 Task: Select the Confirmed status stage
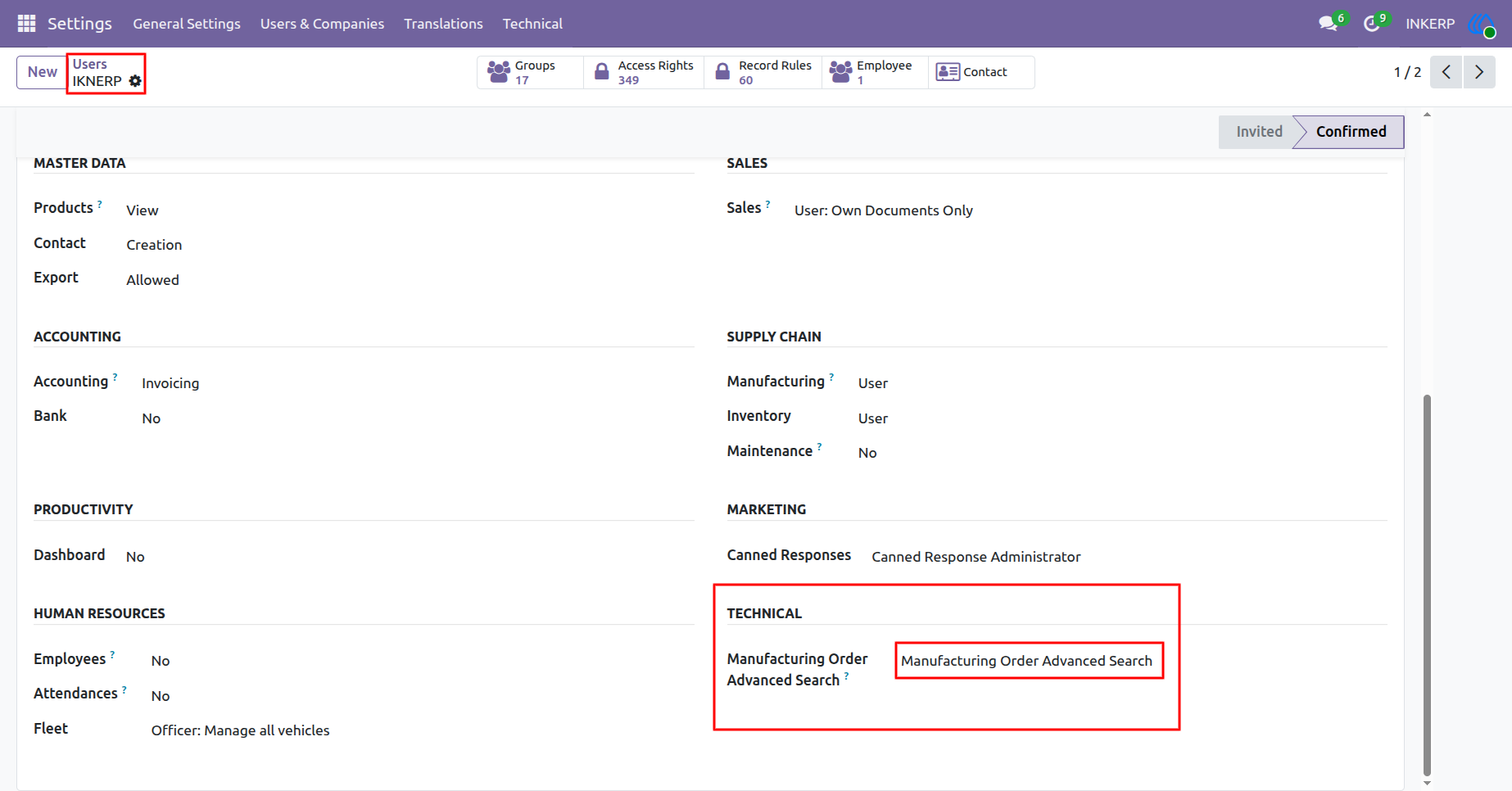point(1351,132)
